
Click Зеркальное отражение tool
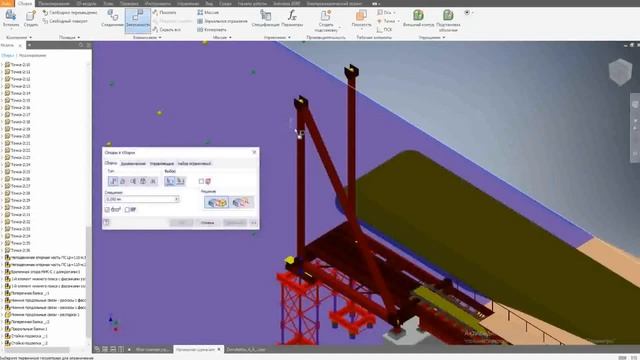222,21
